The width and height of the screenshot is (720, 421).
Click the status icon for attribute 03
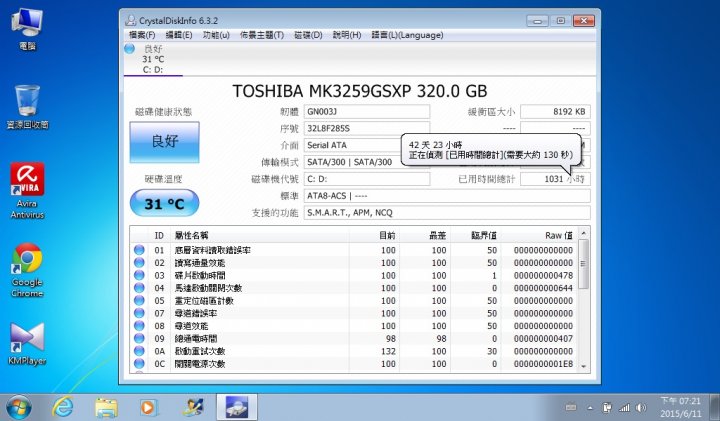139,275
